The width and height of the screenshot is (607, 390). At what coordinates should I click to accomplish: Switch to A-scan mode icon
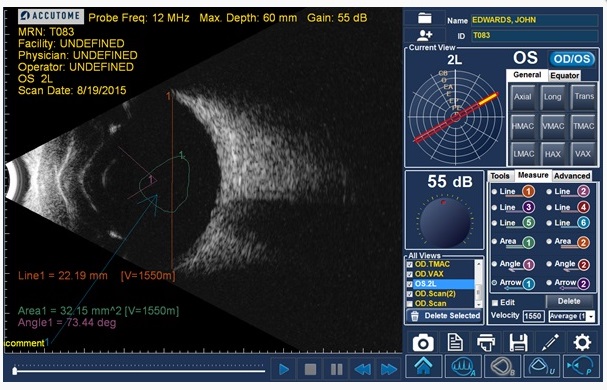(463, 366)
